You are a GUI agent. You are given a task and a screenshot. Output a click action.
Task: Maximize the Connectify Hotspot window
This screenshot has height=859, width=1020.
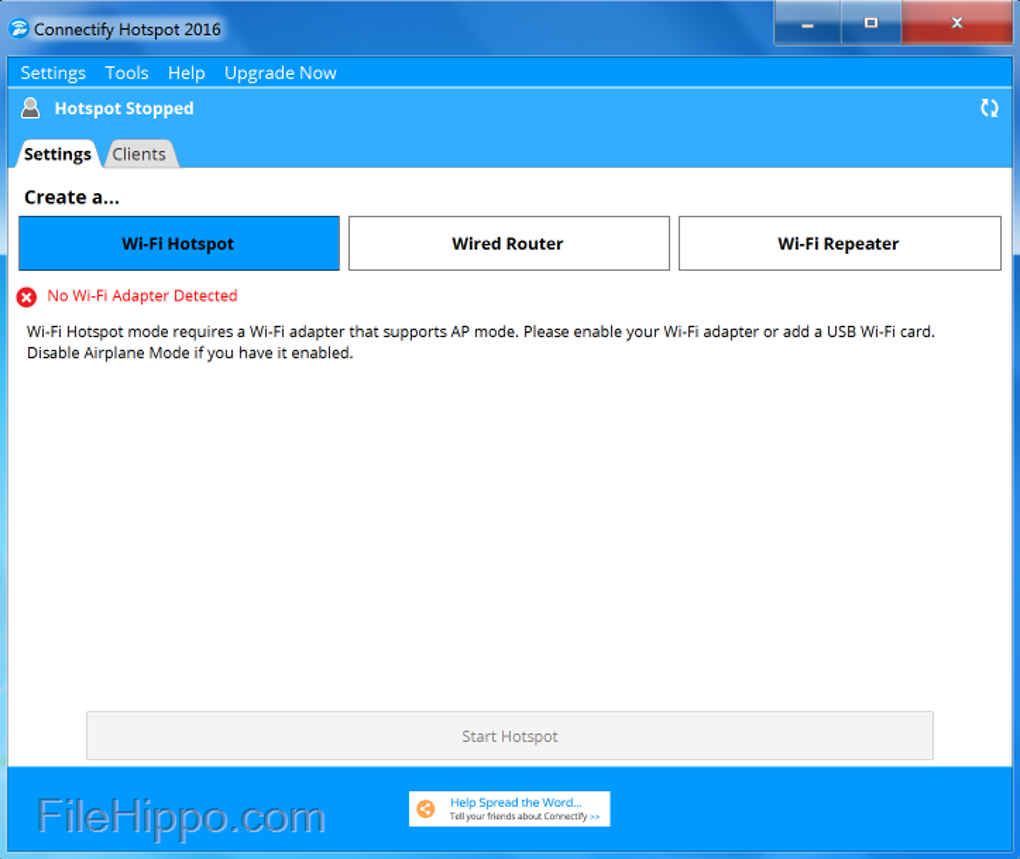coord(870,23)
